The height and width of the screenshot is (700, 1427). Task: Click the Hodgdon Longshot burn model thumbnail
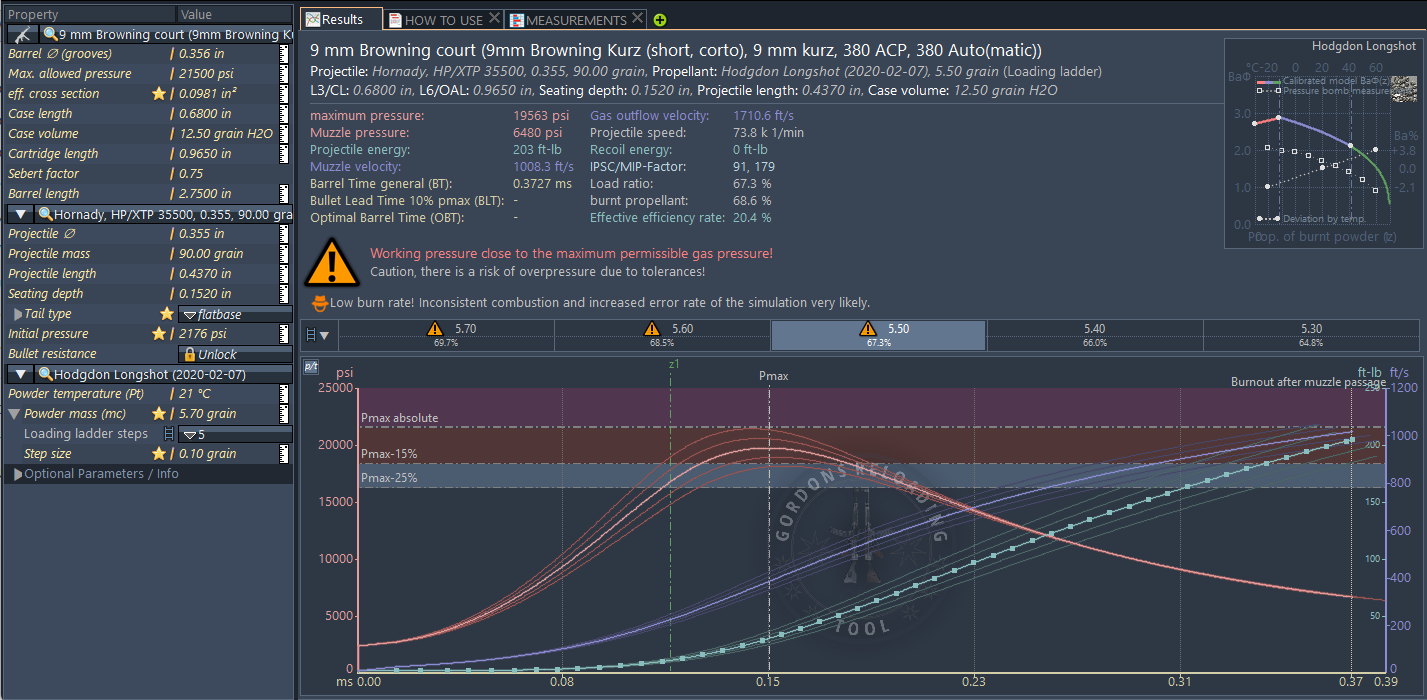(1322, 143)
